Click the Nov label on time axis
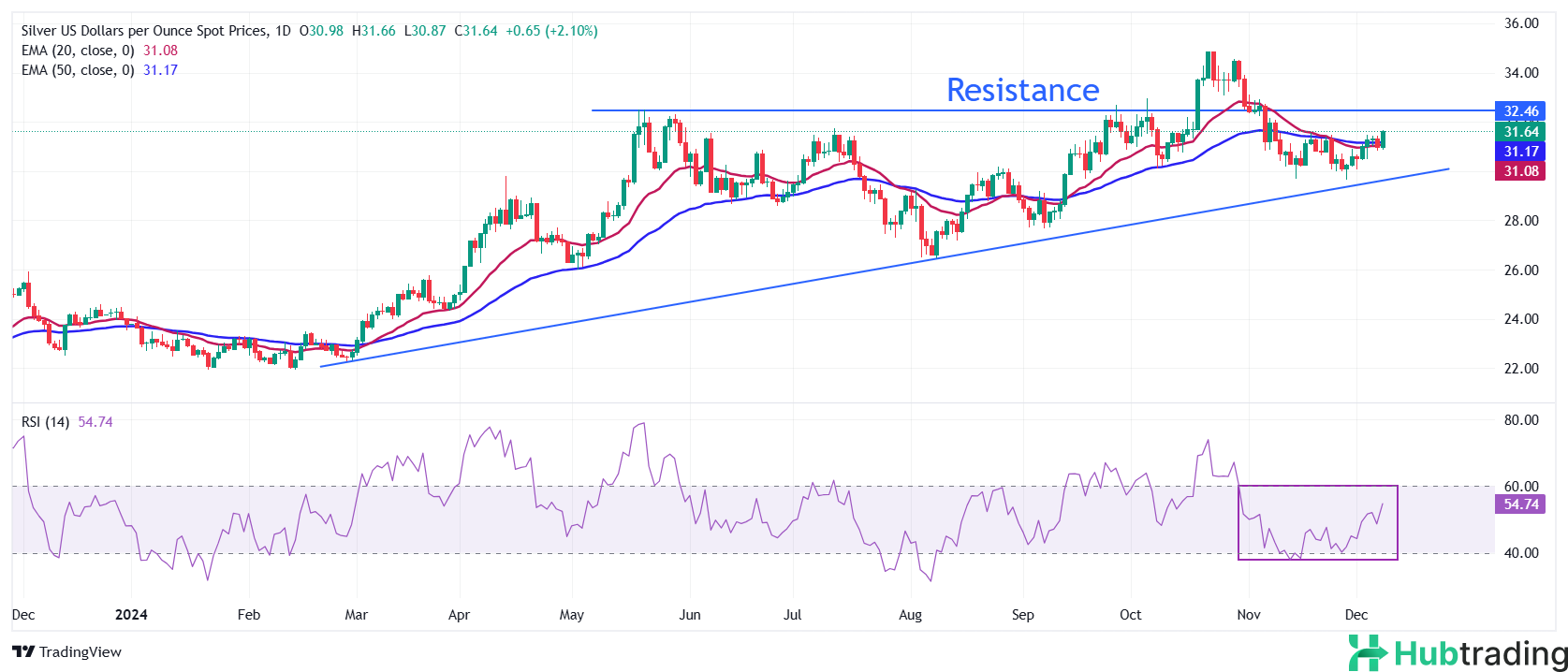The height and width of the screenshot is (672, 1568). pyautogui.click(x=1248, y=615)
